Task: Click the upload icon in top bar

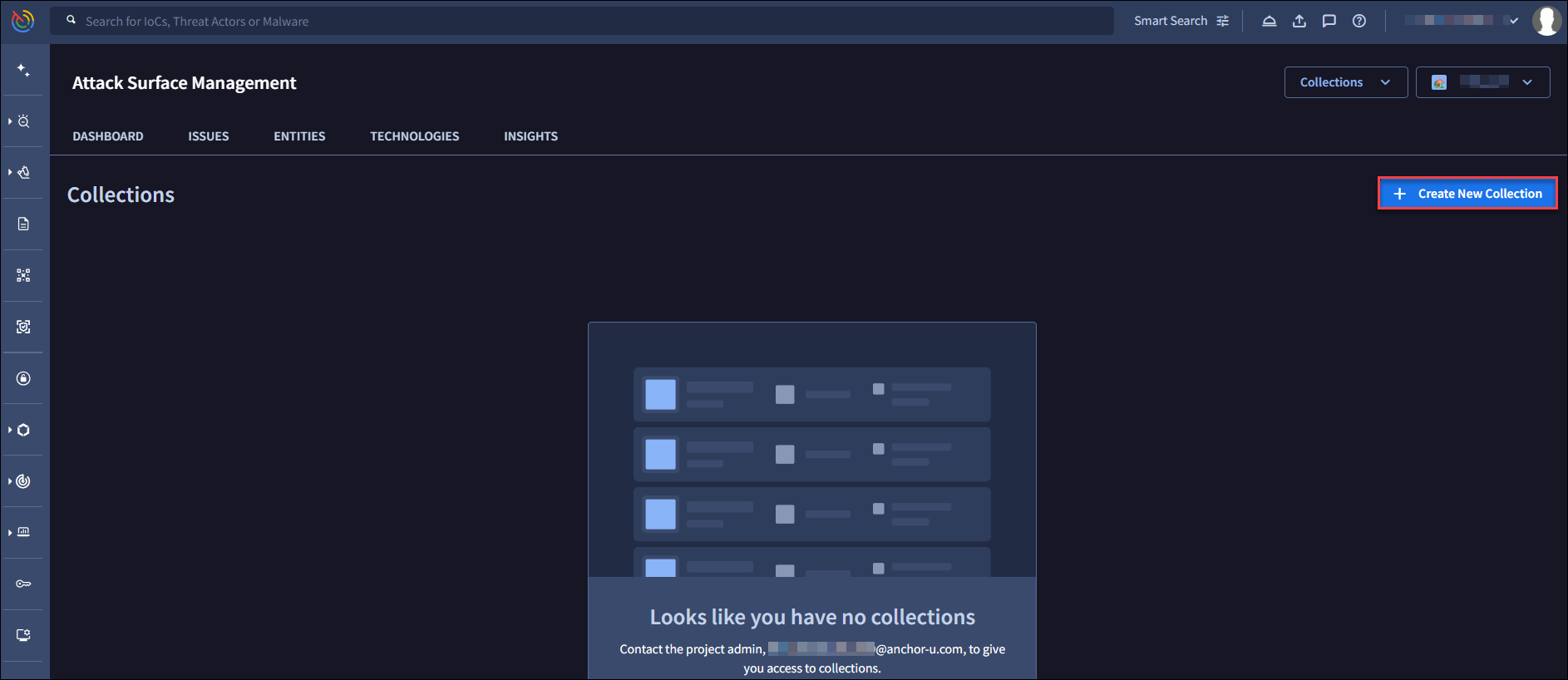Action: tap(1299, 21)
